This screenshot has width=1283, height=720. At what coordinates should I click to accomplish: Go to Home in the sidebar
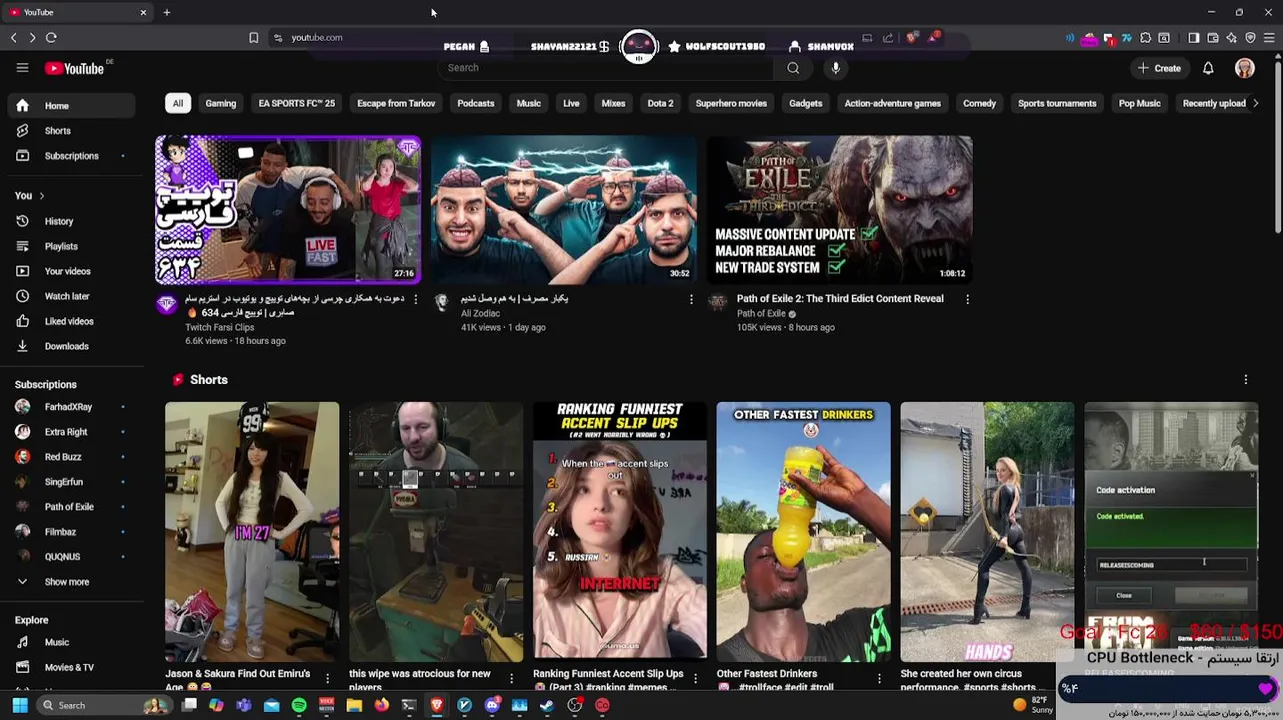click(71, 106)
